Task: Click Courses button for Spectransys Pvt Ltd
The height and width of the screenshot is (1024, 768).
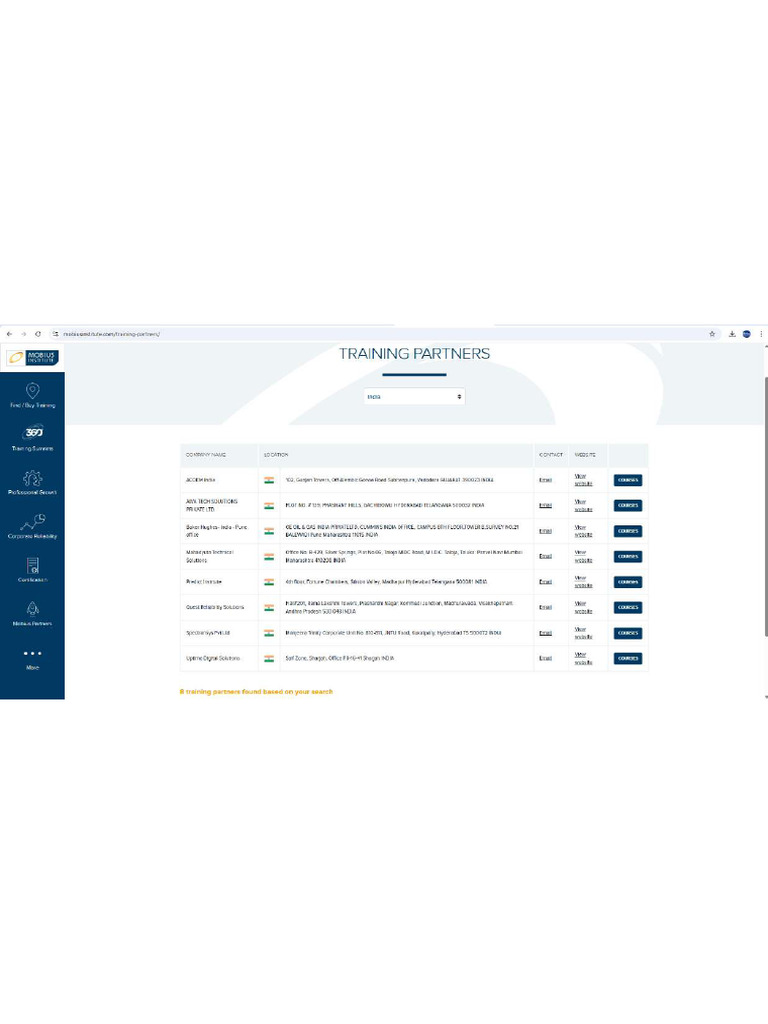Action: pyautogui.click(x=628, y=633)
